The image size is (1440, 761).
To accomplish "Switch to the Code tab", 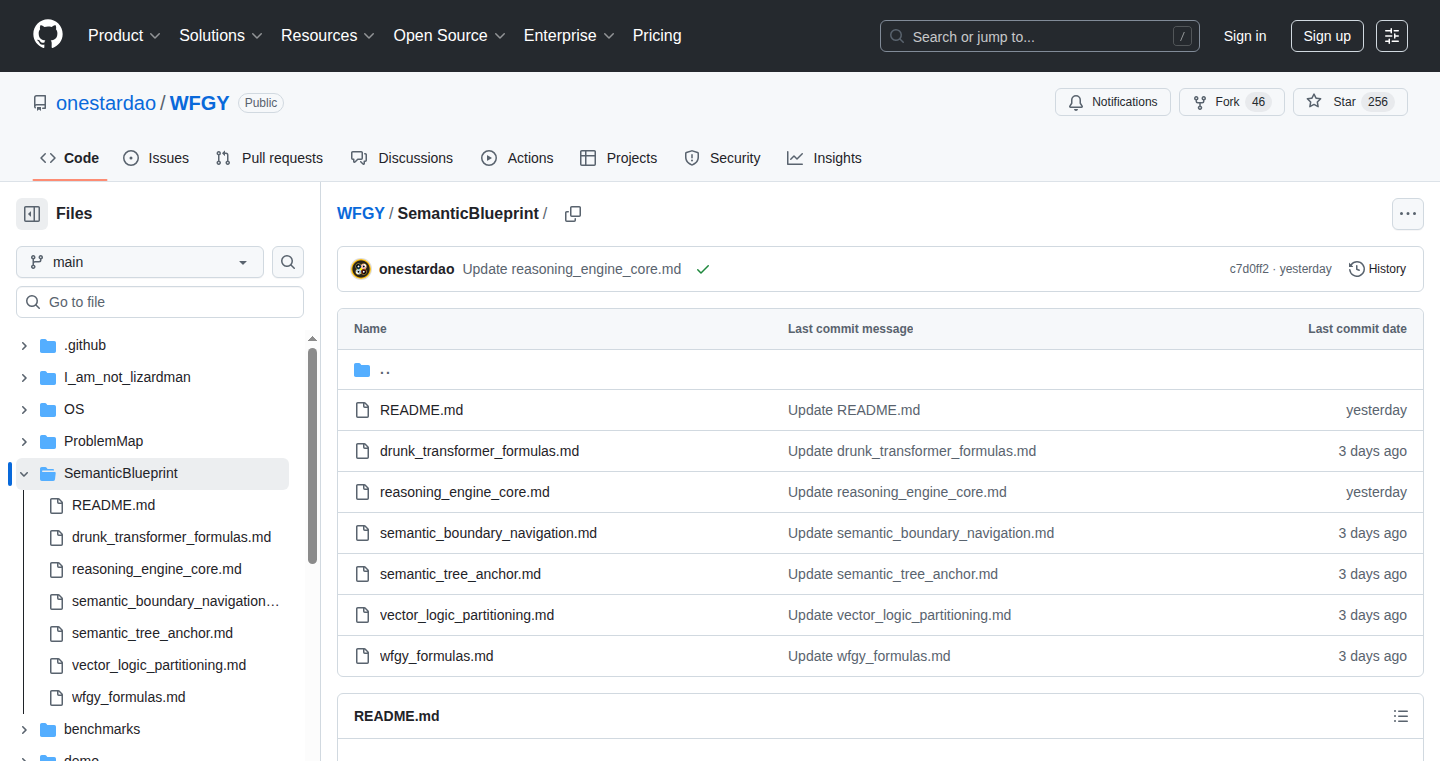I will click(x=70, y=158).
